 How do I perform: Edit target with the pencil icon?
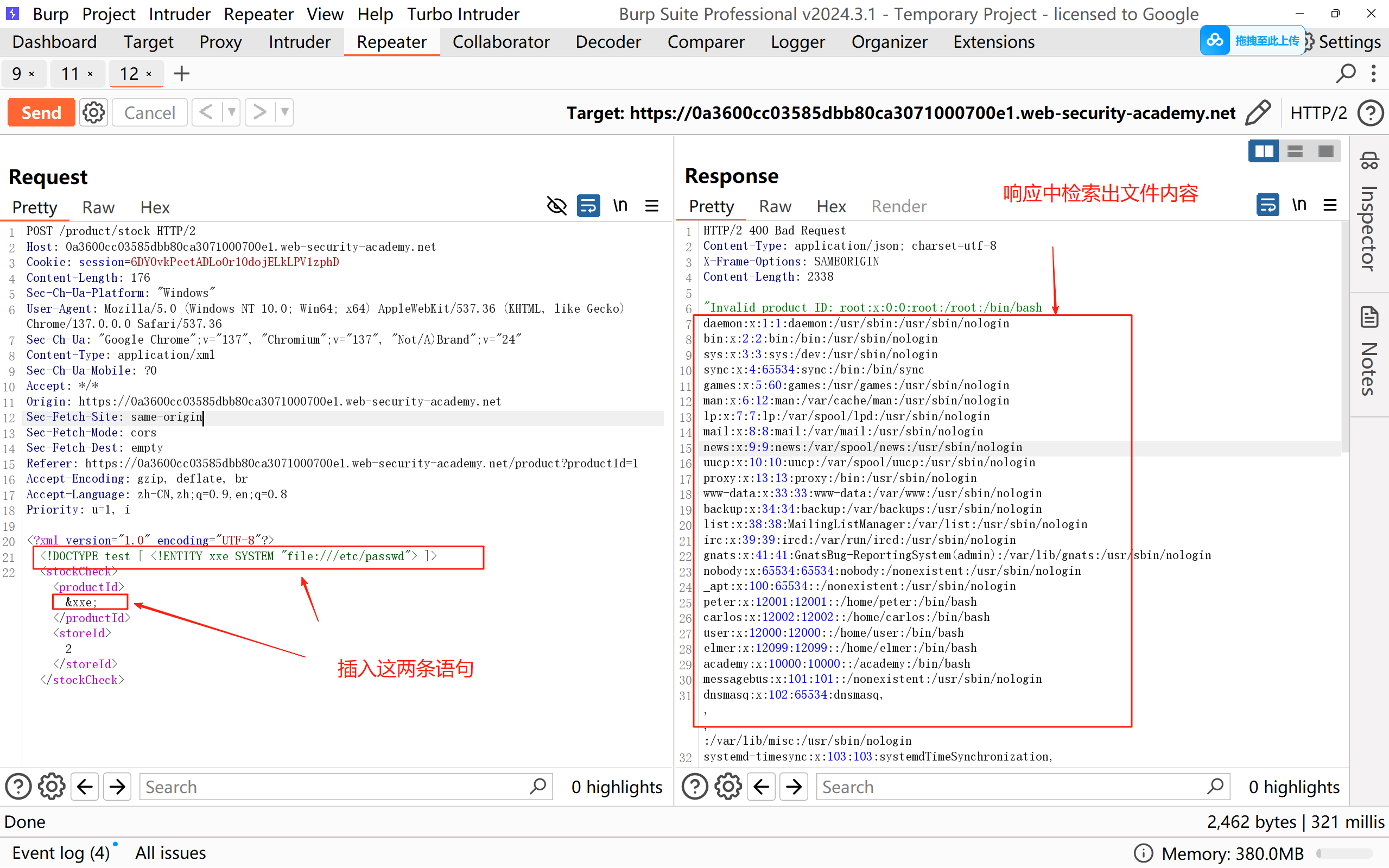click(x=1257, y=112)
